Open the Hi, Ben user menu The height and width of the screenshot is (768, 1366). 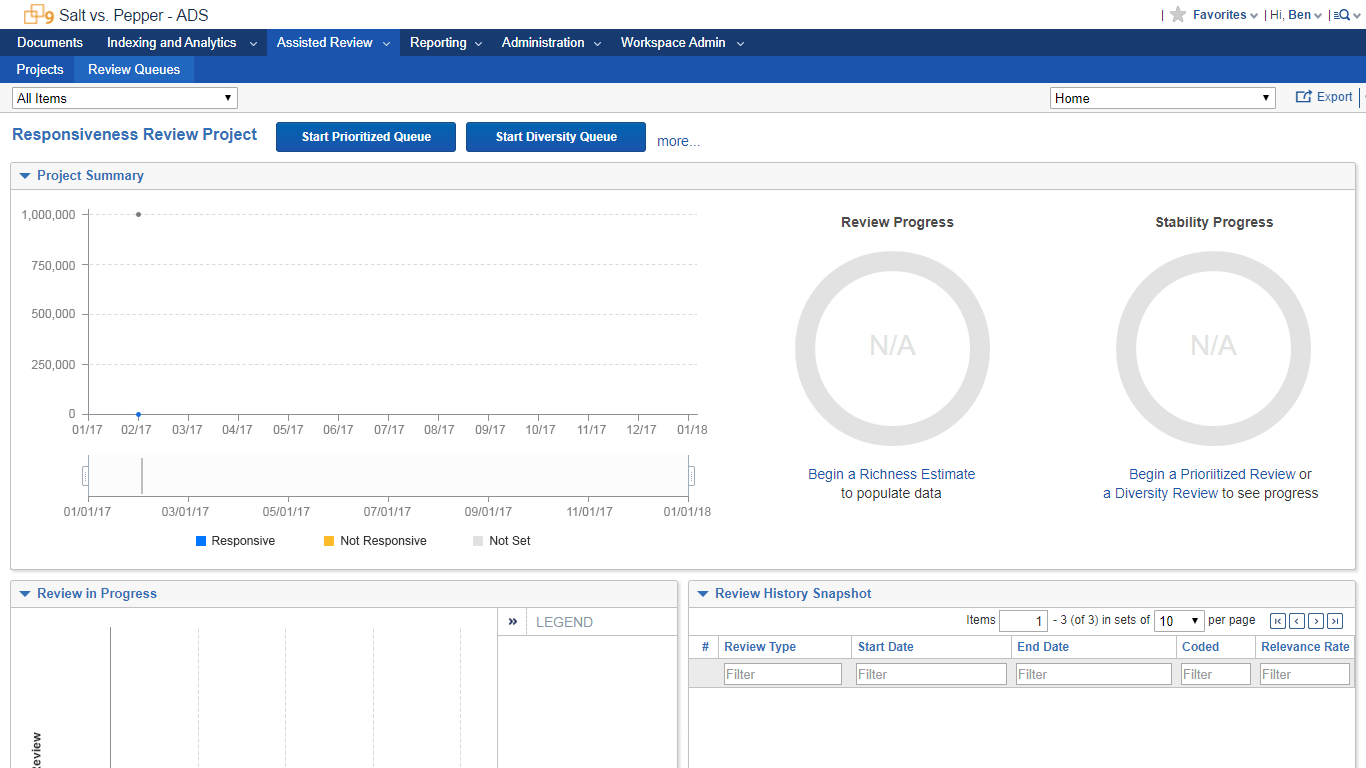1295,15
